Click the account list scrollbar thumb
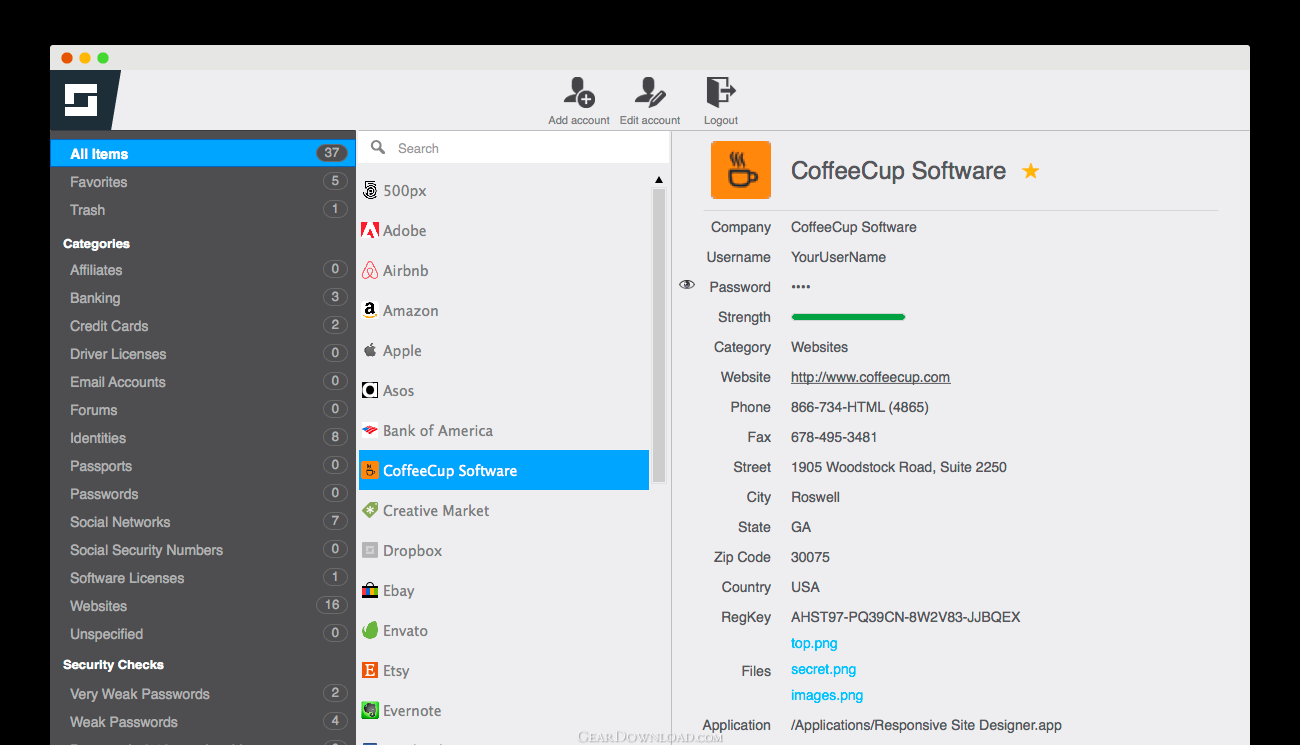 [x=658, y=337]
